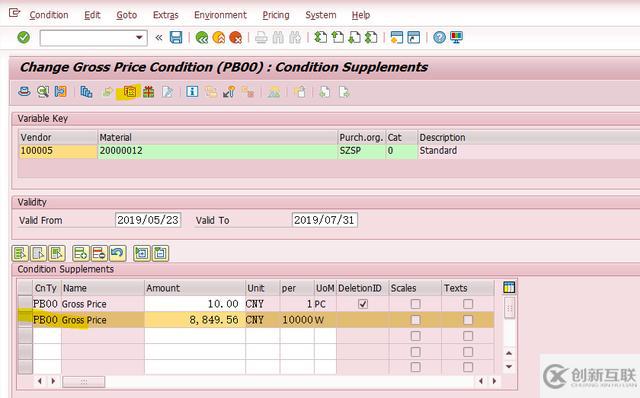The image size is (640, 398).
Task: Uncheck DeletionID checkbox for 10.00 CNY row
Action: (363, 304)
